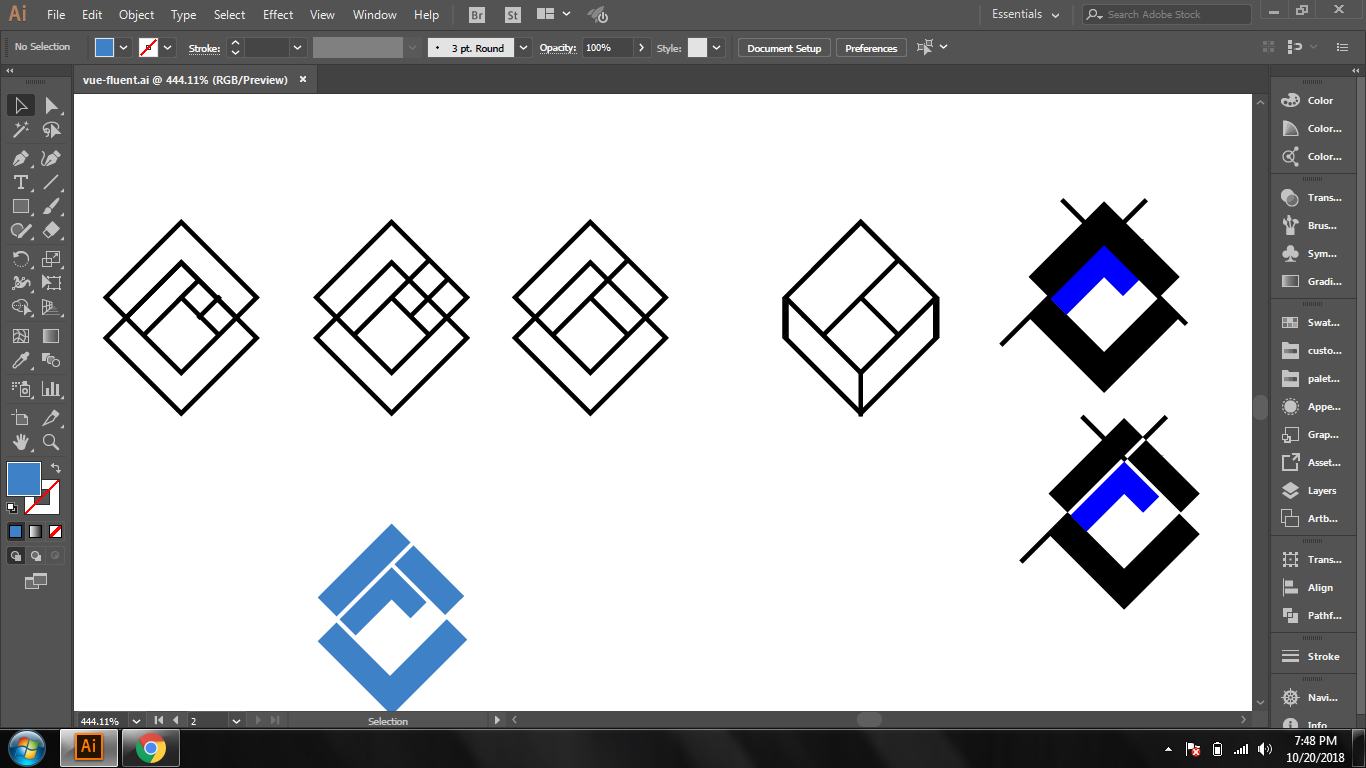
Task: Select the Mesh tool
Action: coord(20,336)
